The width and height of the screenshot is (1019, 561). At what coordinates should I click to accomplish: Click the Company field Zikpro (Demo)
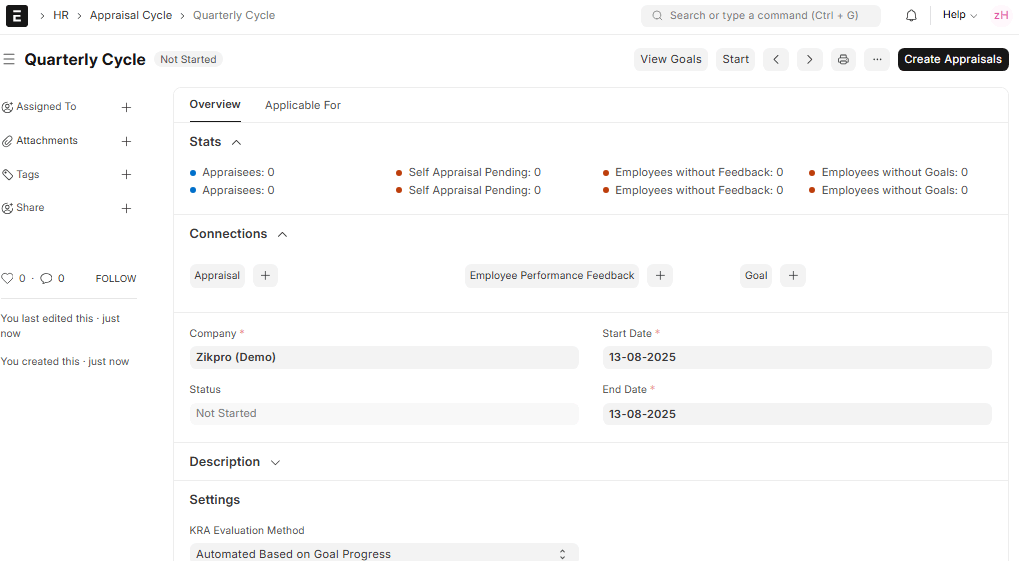coord(384,358)
